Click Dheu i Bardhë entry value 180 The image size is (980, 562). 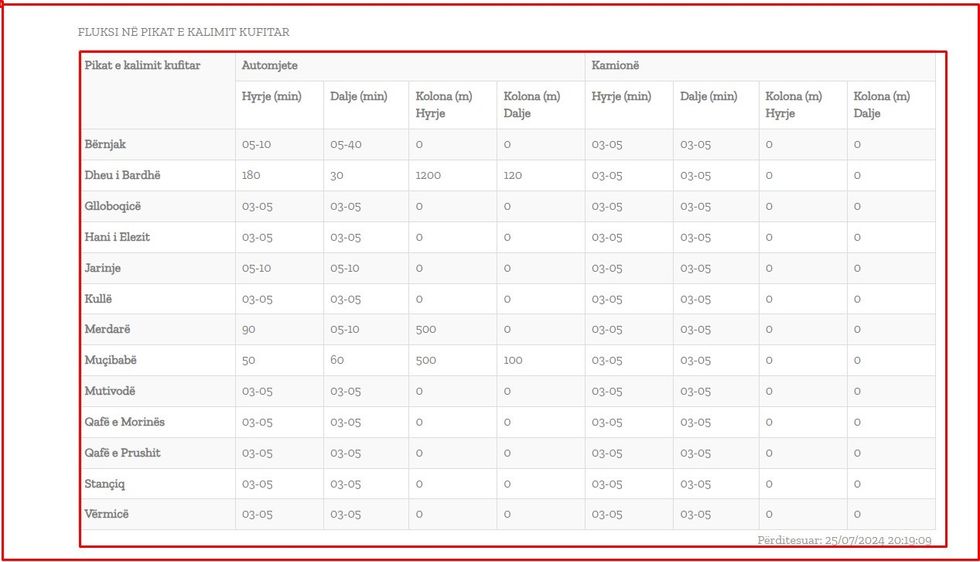[x=252, y=175]
